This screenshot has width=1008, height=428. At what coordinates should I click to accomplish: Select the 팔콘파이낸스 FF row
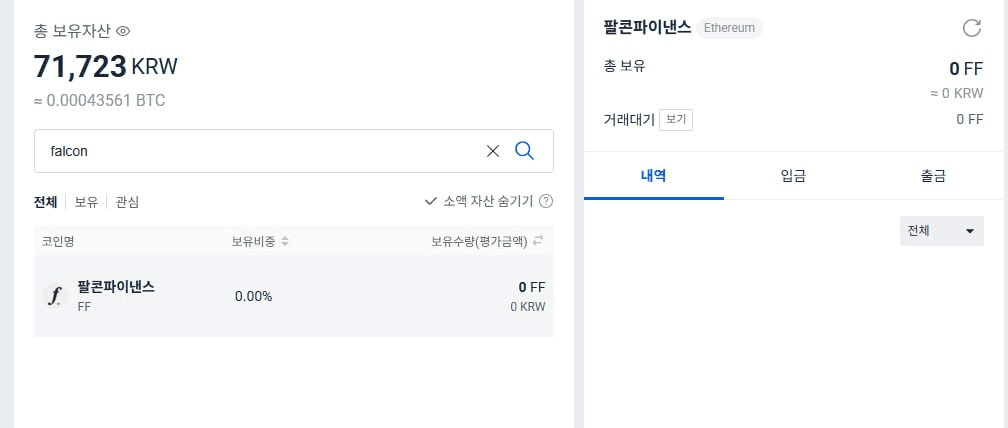pos(294,296)
